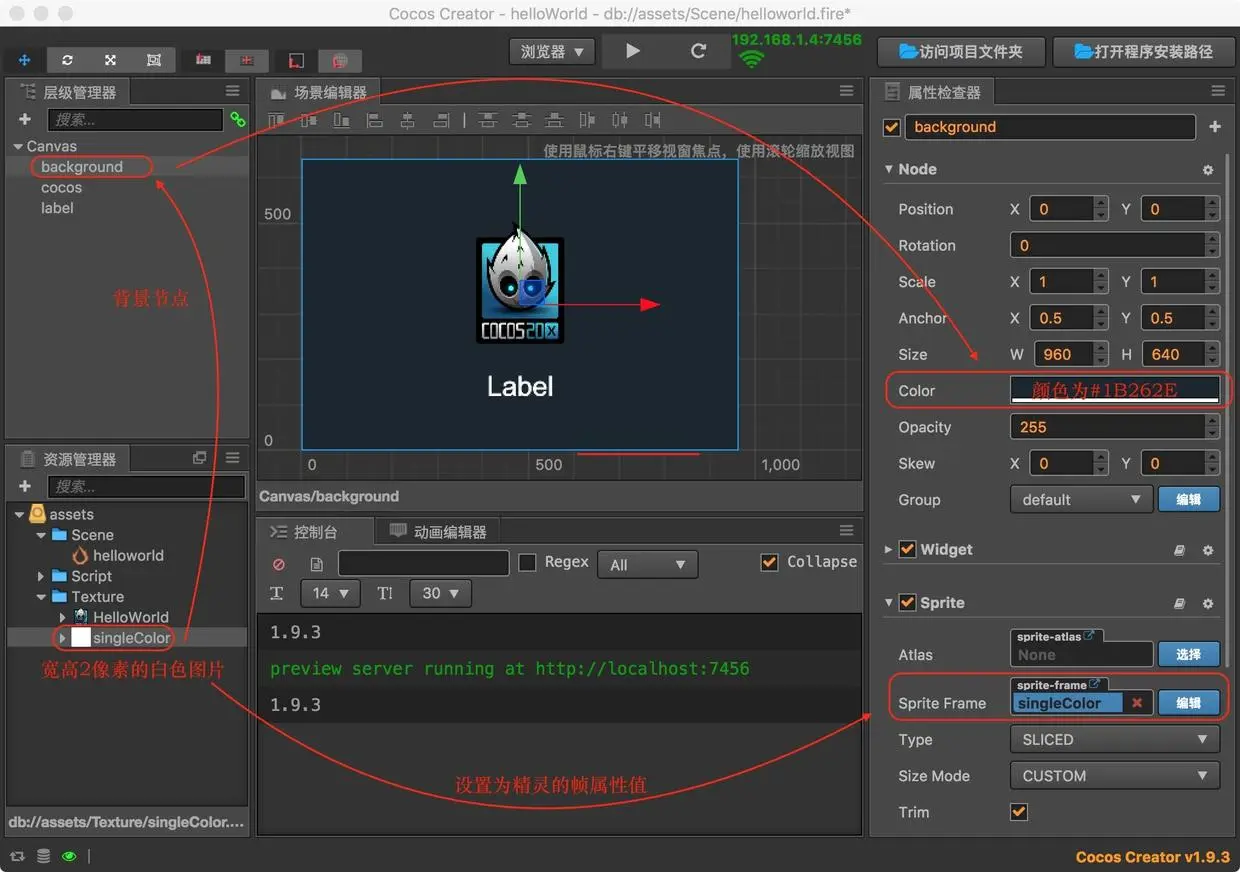This screenshot has height=872, width=1240.
Task: Select the 属性检查器 tab
Action: (933, 92)
